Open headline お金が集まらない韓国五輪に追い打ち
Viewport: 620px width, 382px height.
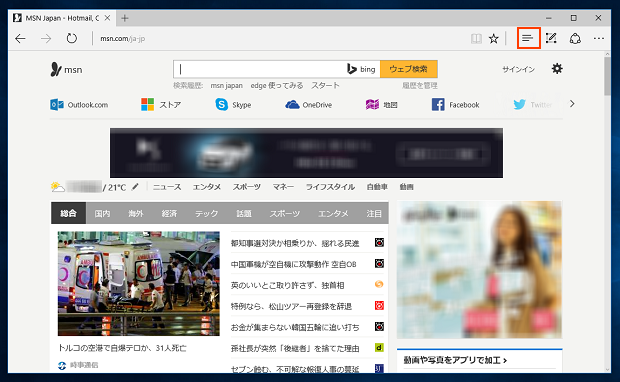(x=295, y=327)
